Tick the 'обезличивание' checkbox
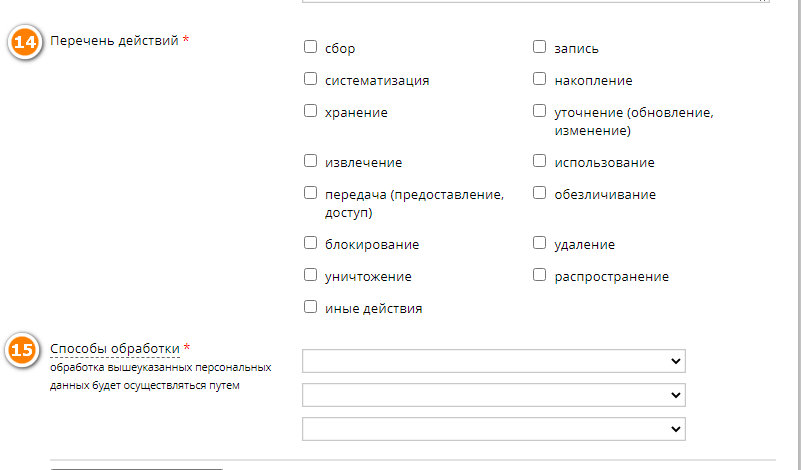801x470 pixels. pyautogui.click(x=540, y=193)
